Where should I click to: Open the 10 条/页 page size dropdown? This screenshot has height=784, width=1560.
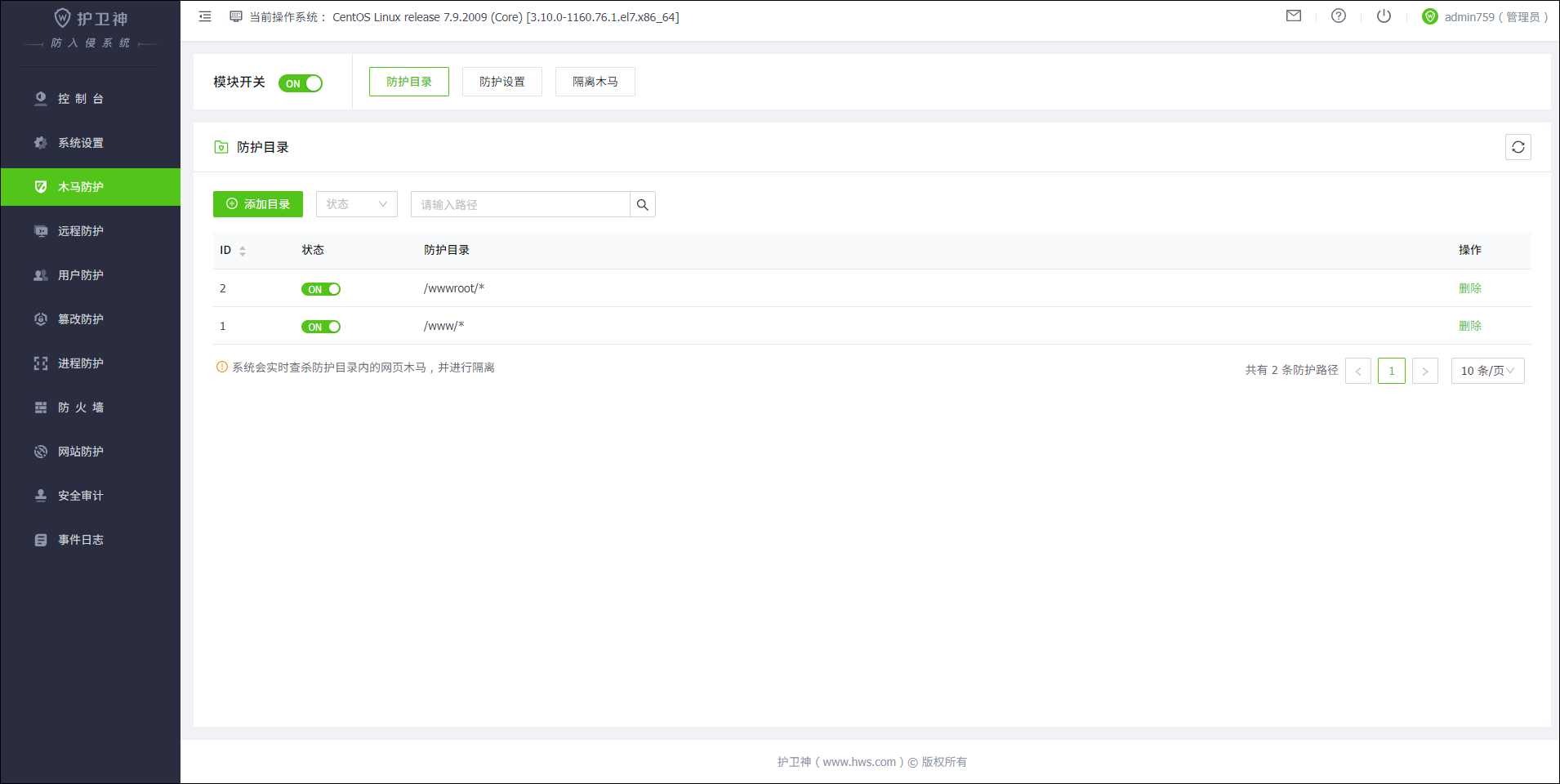coord(1488,371)
